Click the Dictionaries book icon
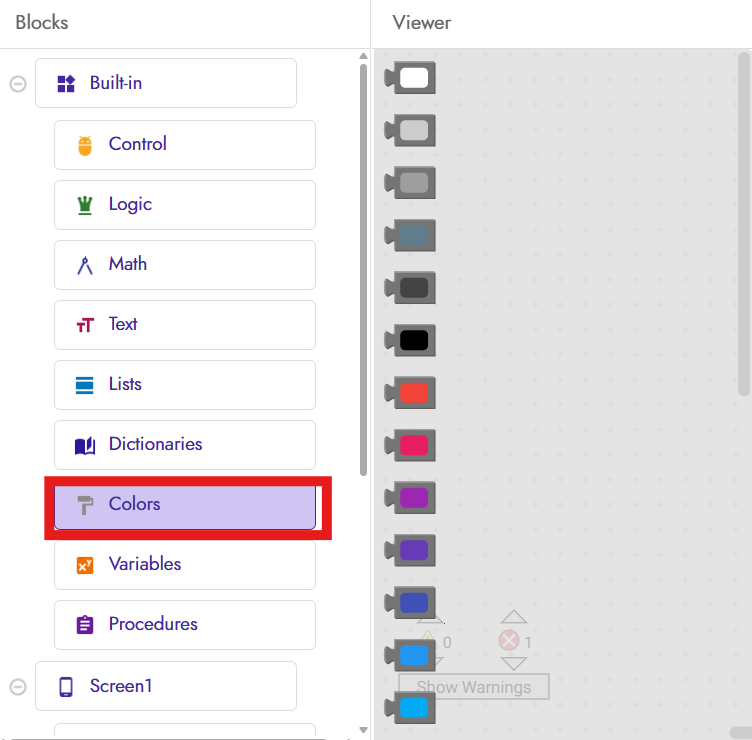This screenshot has width=752, height=740. point(85,445)
